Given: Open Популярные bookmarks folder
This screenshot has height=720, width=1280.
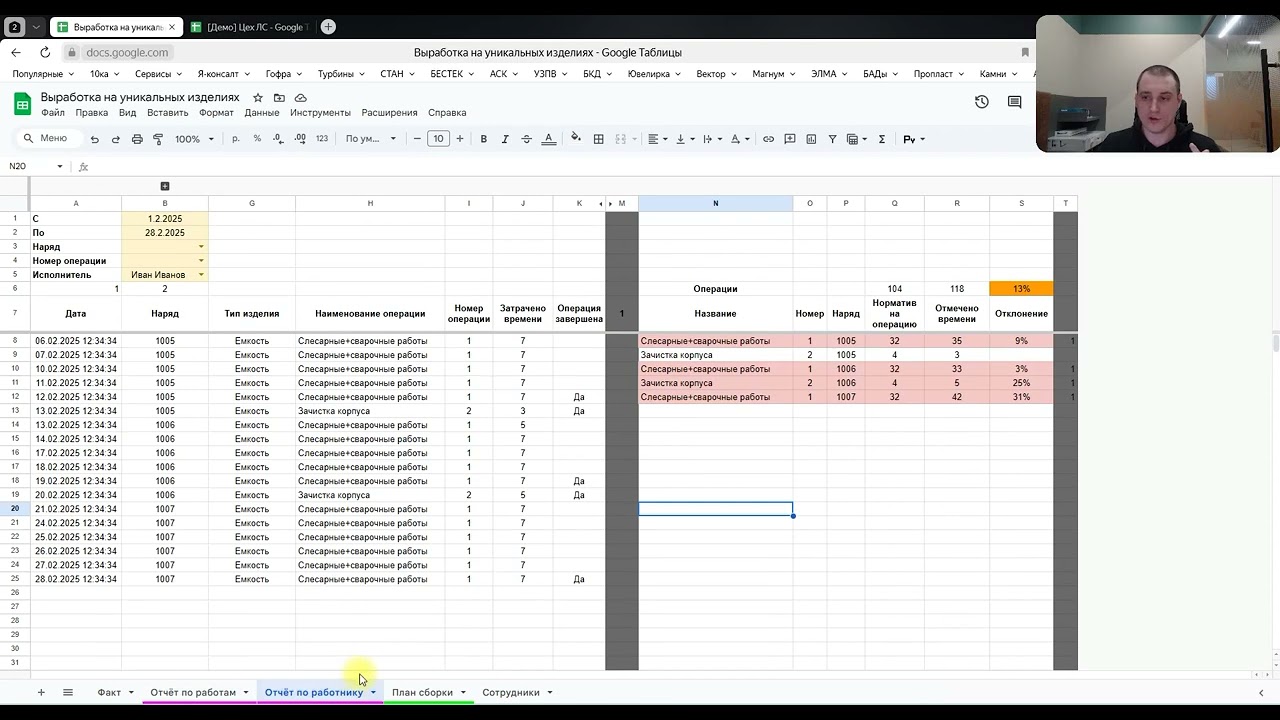Looking at the screenshot, I should (42, 74).
